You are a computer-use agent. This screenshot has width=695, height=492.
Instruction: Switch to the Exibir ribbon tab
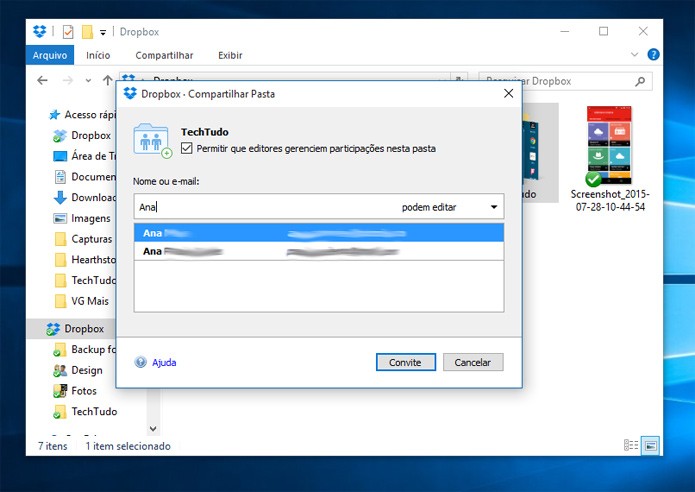[230, 55]
